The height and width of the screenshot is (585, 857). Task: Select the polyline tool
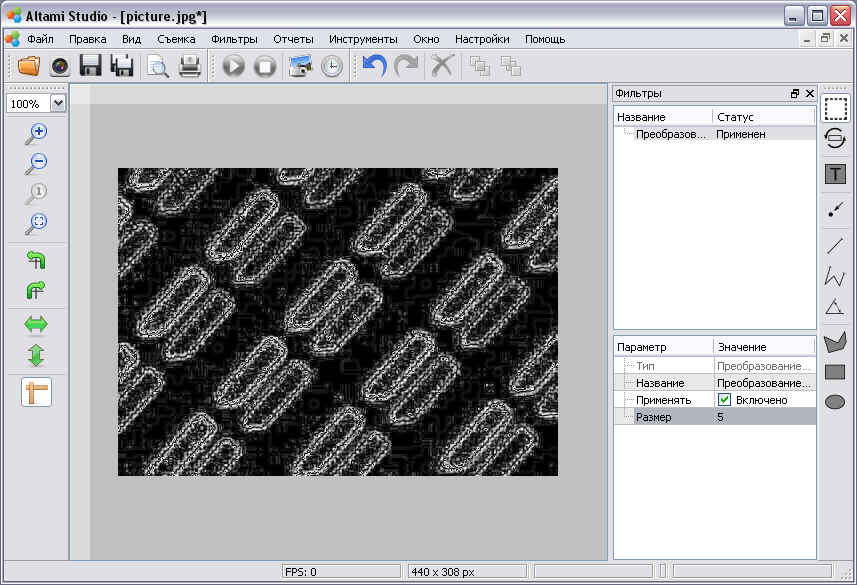(x=835, y=276)
